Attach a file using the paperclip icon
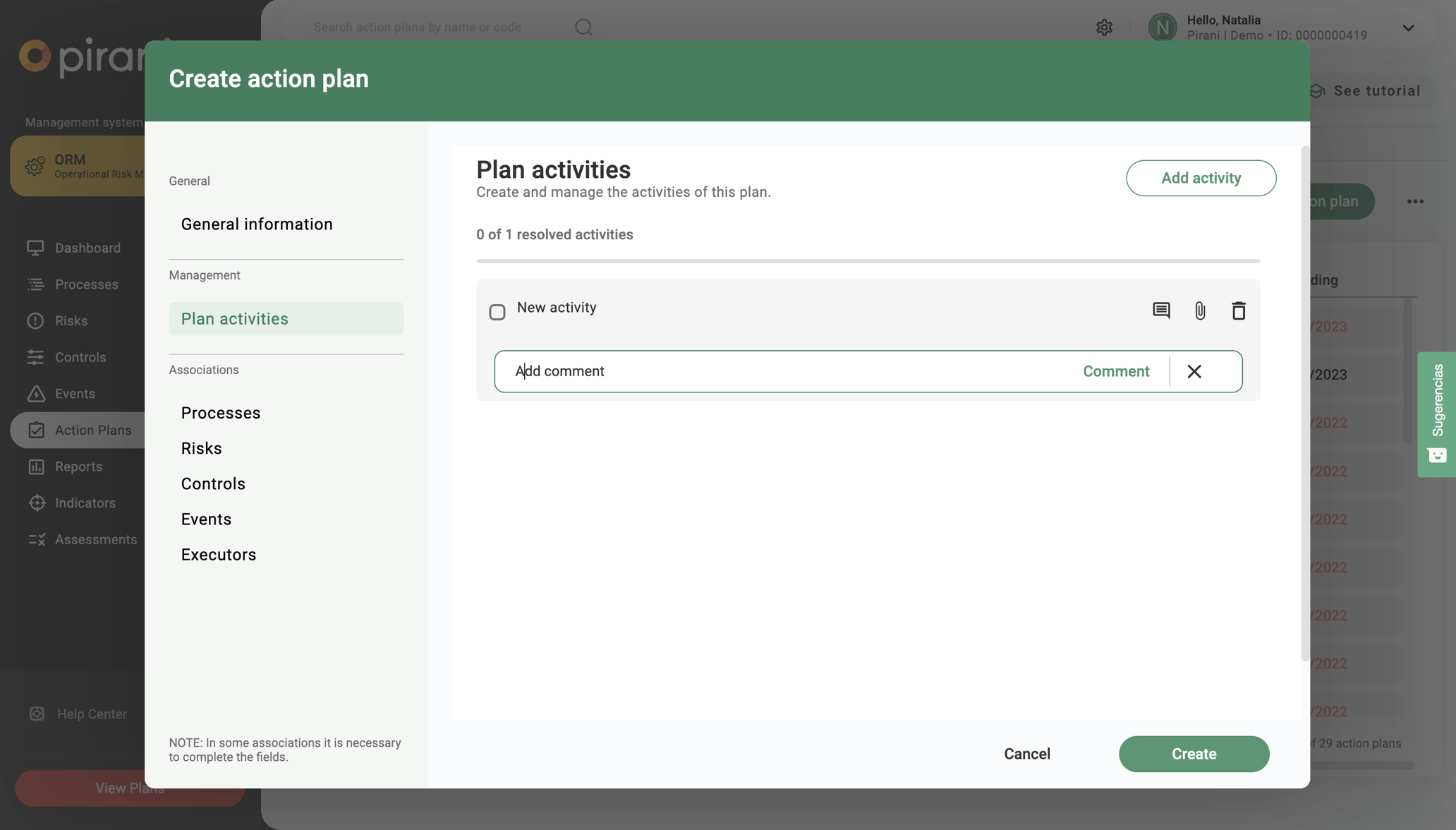The height and width of the screenshot is (830, 1456). click(x=1200, y=311)
